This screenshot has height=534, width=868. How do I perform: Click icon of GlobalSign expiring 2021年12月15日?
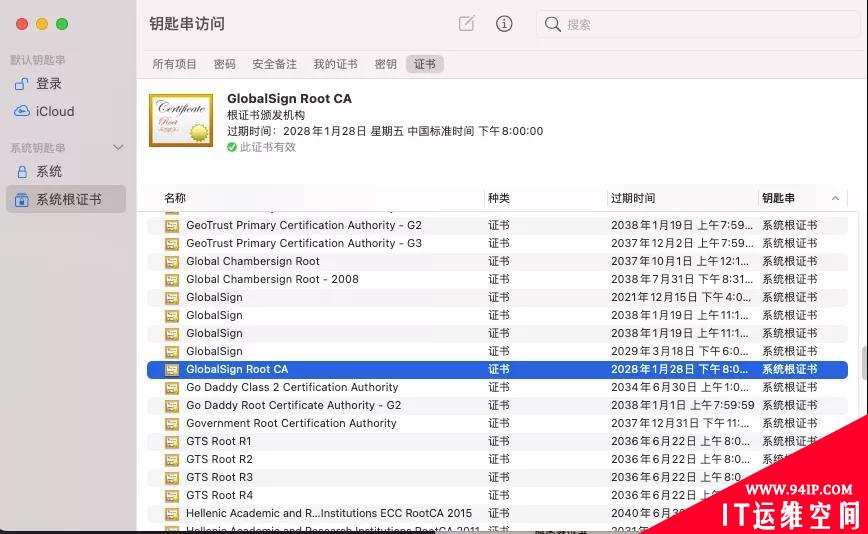coord(172,298)
